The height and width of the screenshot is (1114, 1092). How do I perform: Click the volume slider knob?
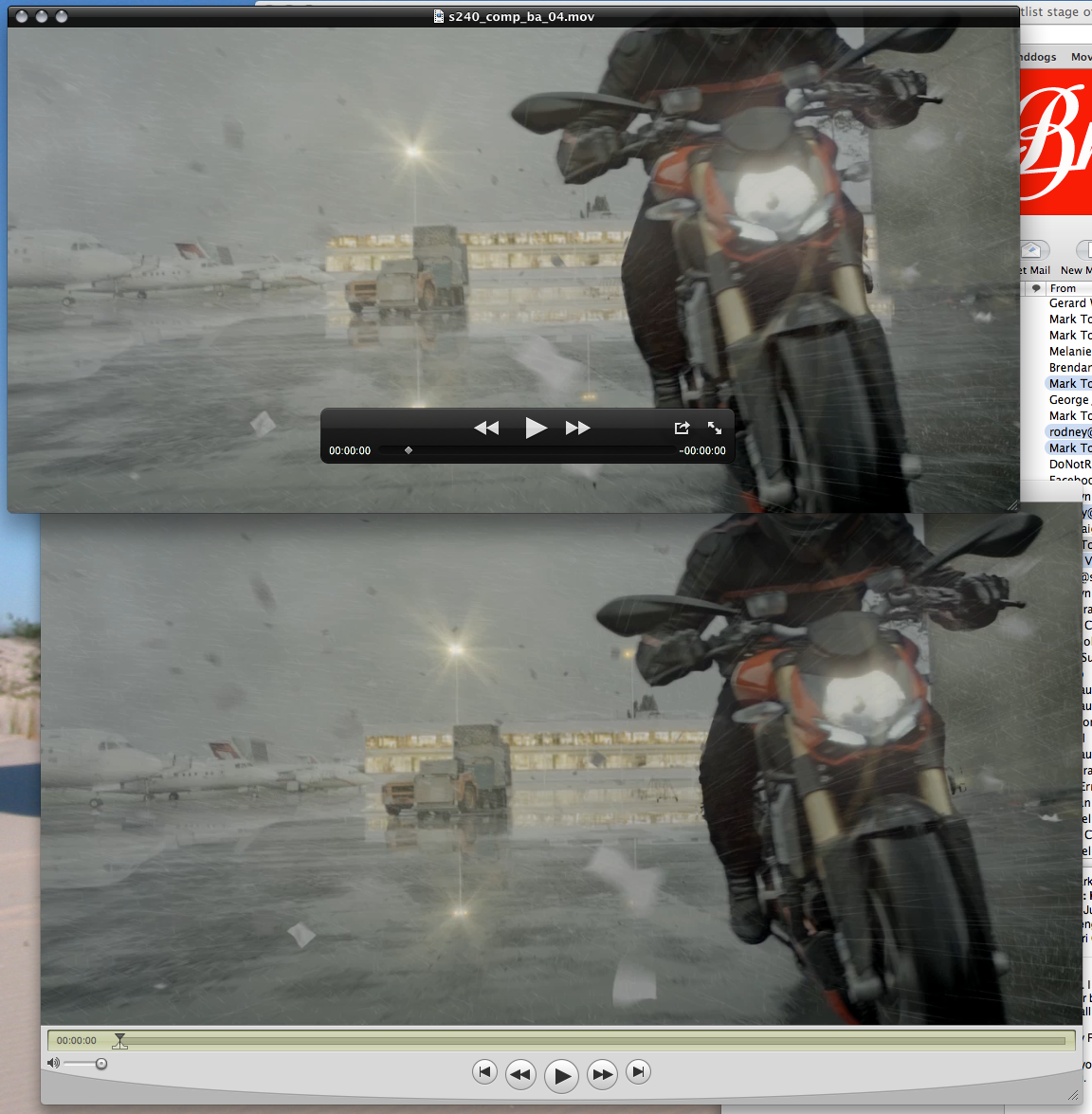101,1064
